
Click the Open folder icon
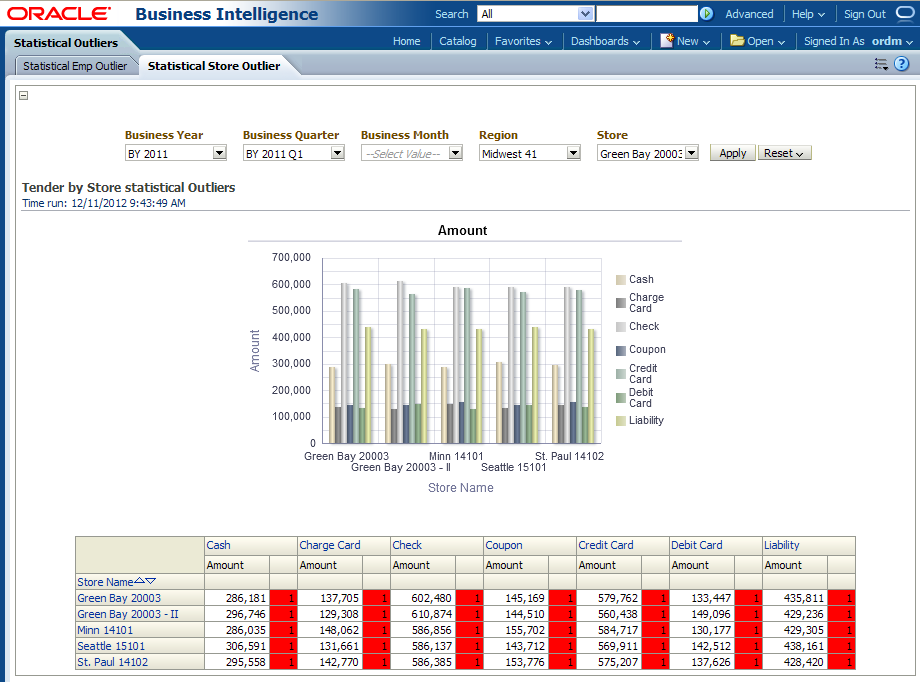coord(737,41)
